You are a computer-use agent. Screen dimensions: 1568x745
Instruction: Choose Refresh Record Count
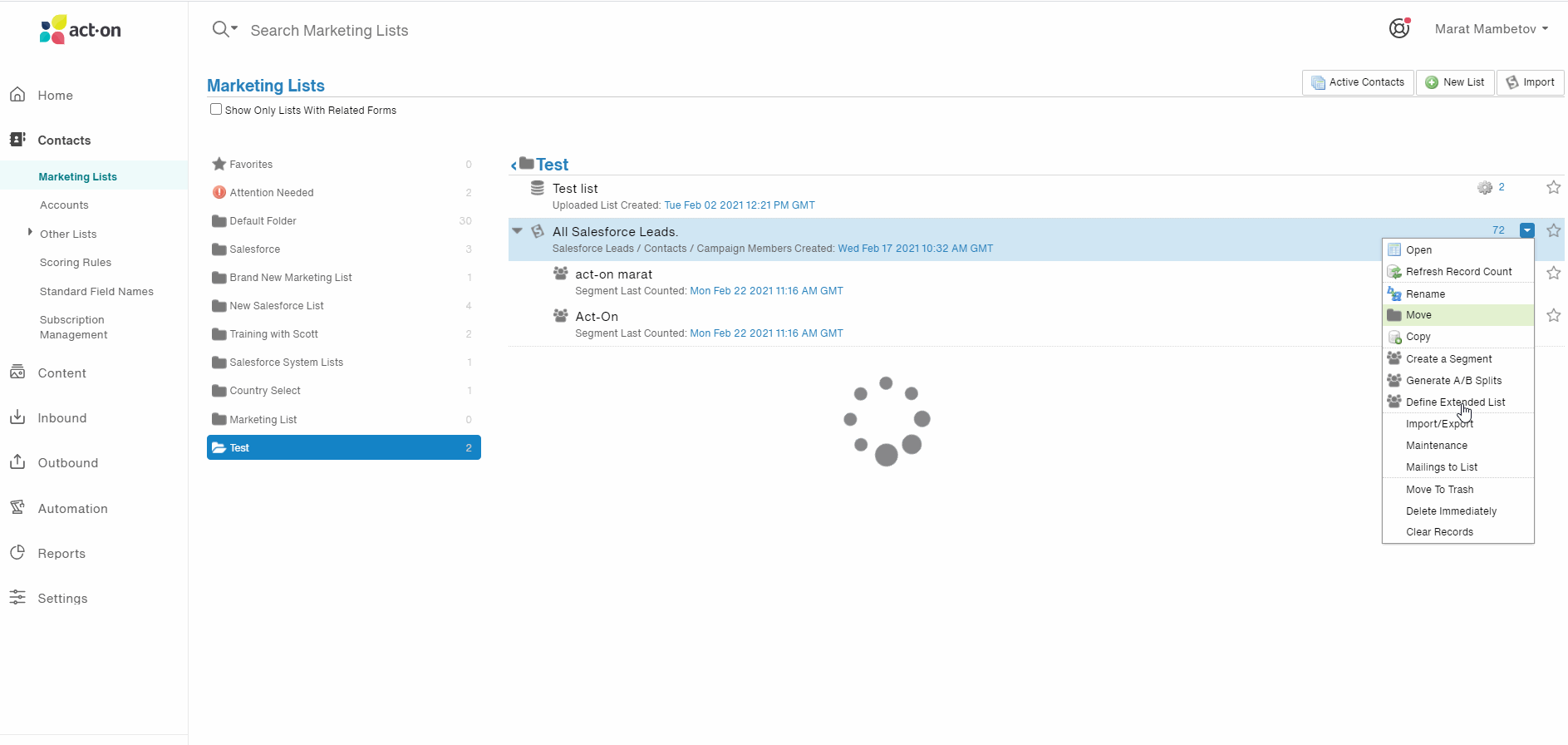(1458, 272)
